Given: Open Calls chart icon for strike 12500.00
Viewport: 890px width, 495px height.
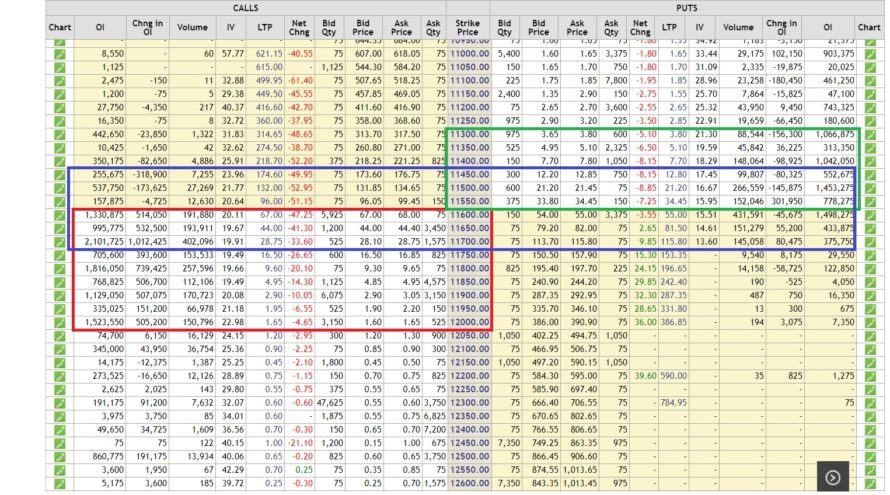Looking at the screenshot, I should coord(60,456).
